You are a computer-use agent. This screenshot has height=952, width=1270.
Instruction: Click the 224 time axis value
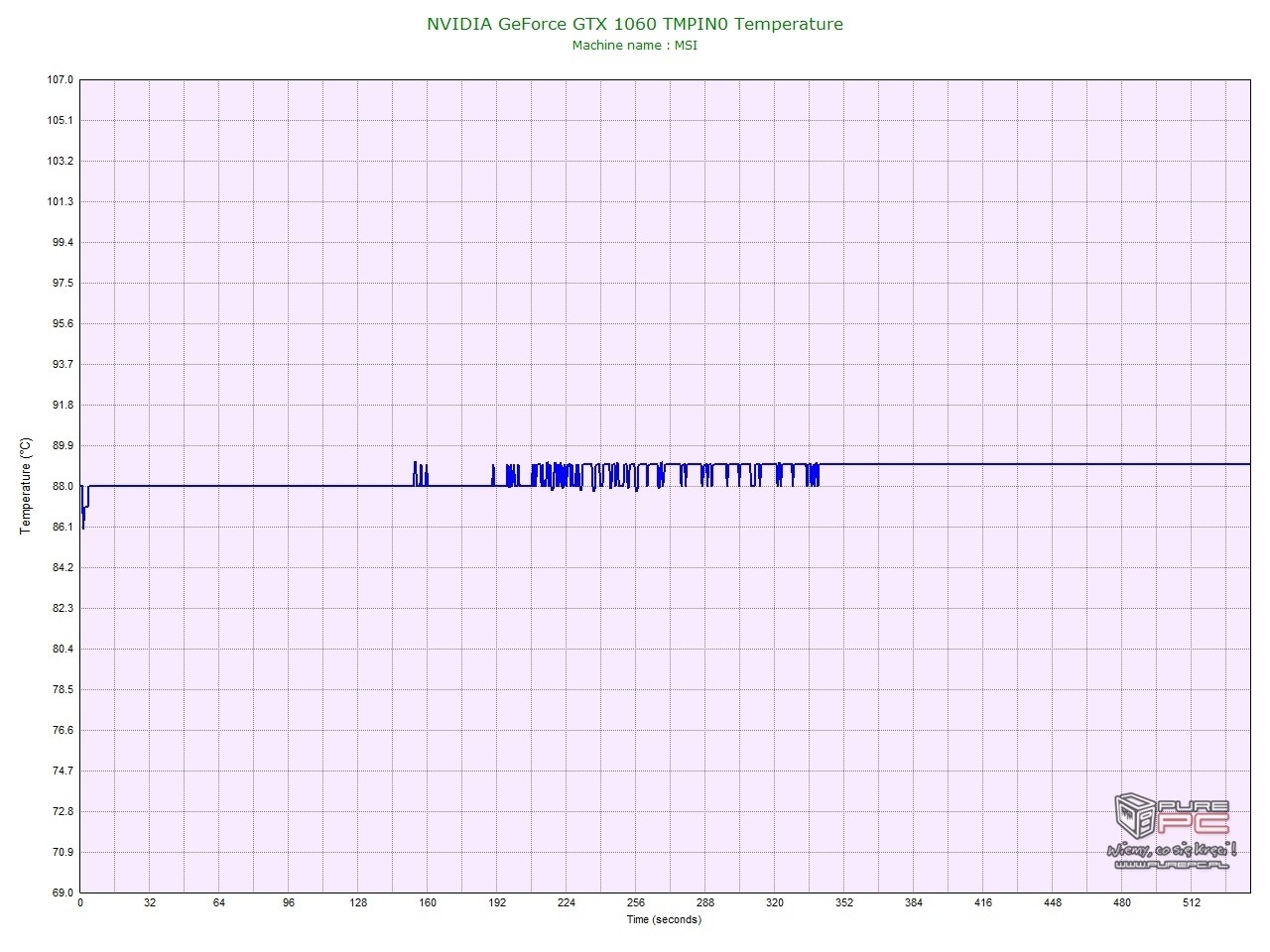567,902
